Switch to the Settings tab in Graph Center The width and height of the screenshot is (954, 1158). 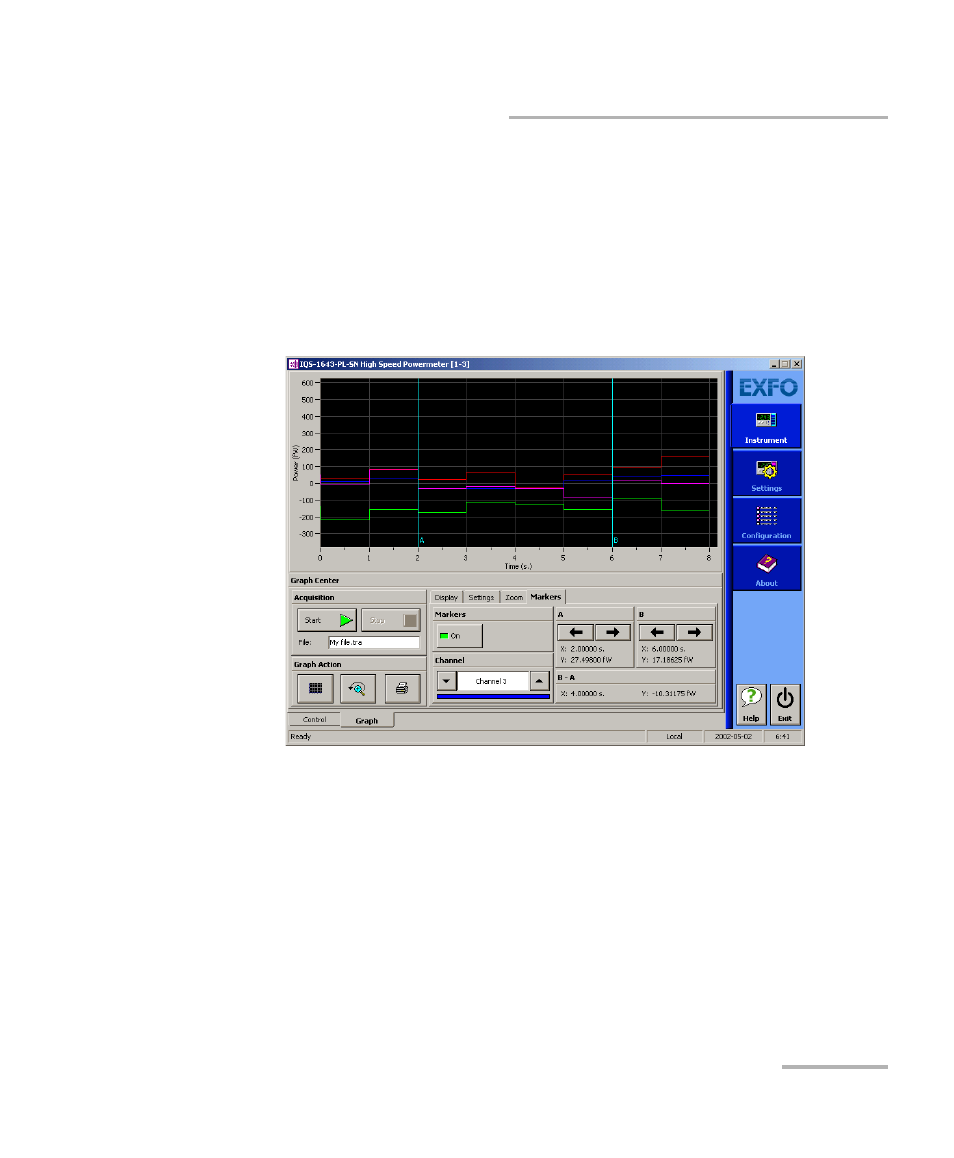[x=481, y=597]
